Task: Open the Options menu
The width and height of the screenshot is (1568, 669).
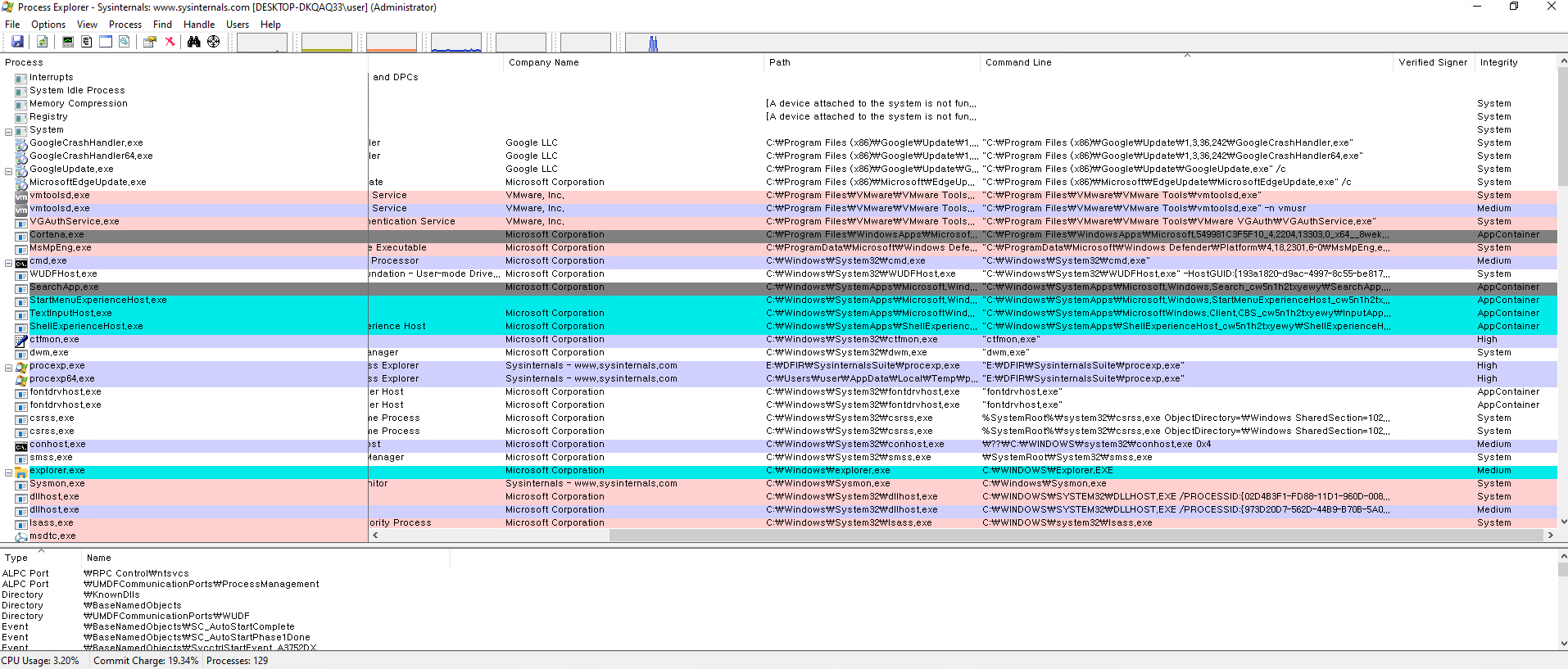Action: coord(48,25)
